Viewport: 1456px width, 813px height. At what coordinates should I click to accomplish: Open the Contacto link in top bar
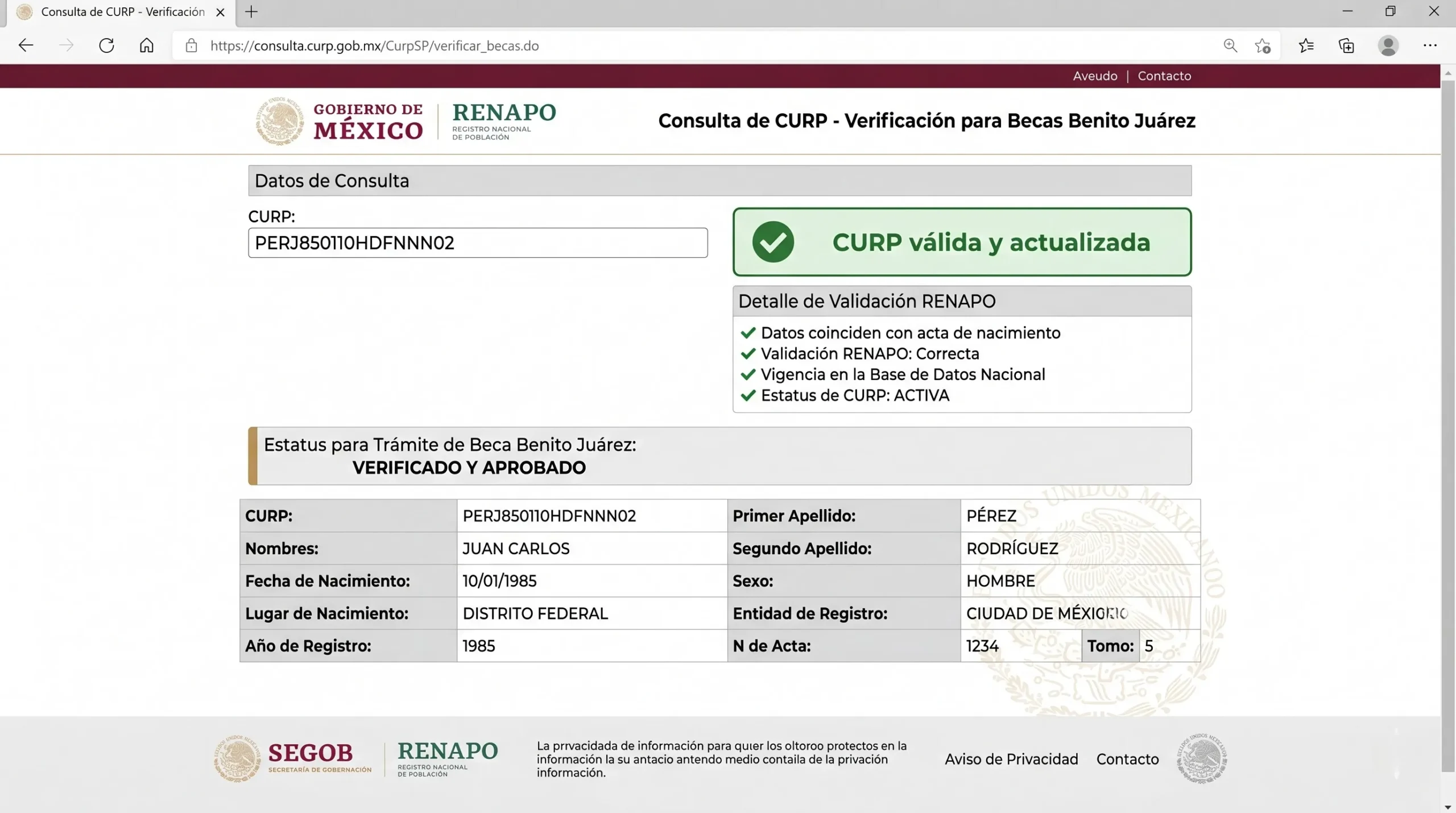coord(1164,76)
